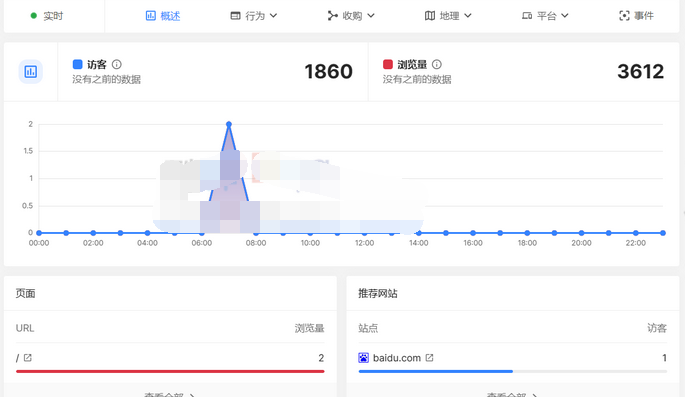685x397 pixels.
Task: Click the red pageviews bar for /
Action: point(170,371)
